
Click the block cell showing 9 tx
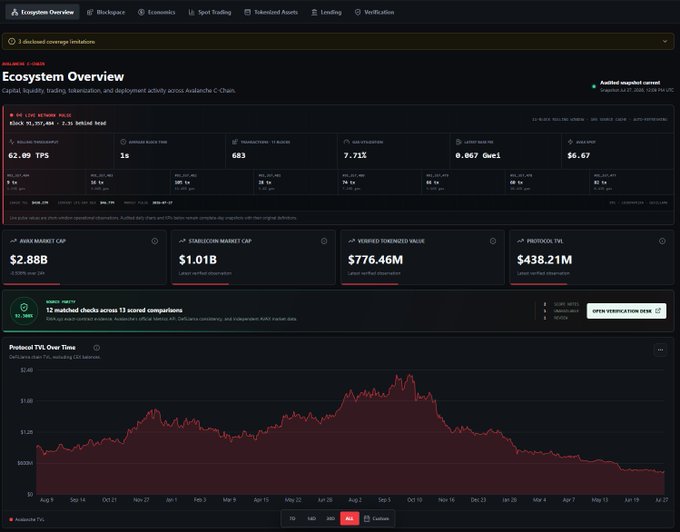coord(44,182)
